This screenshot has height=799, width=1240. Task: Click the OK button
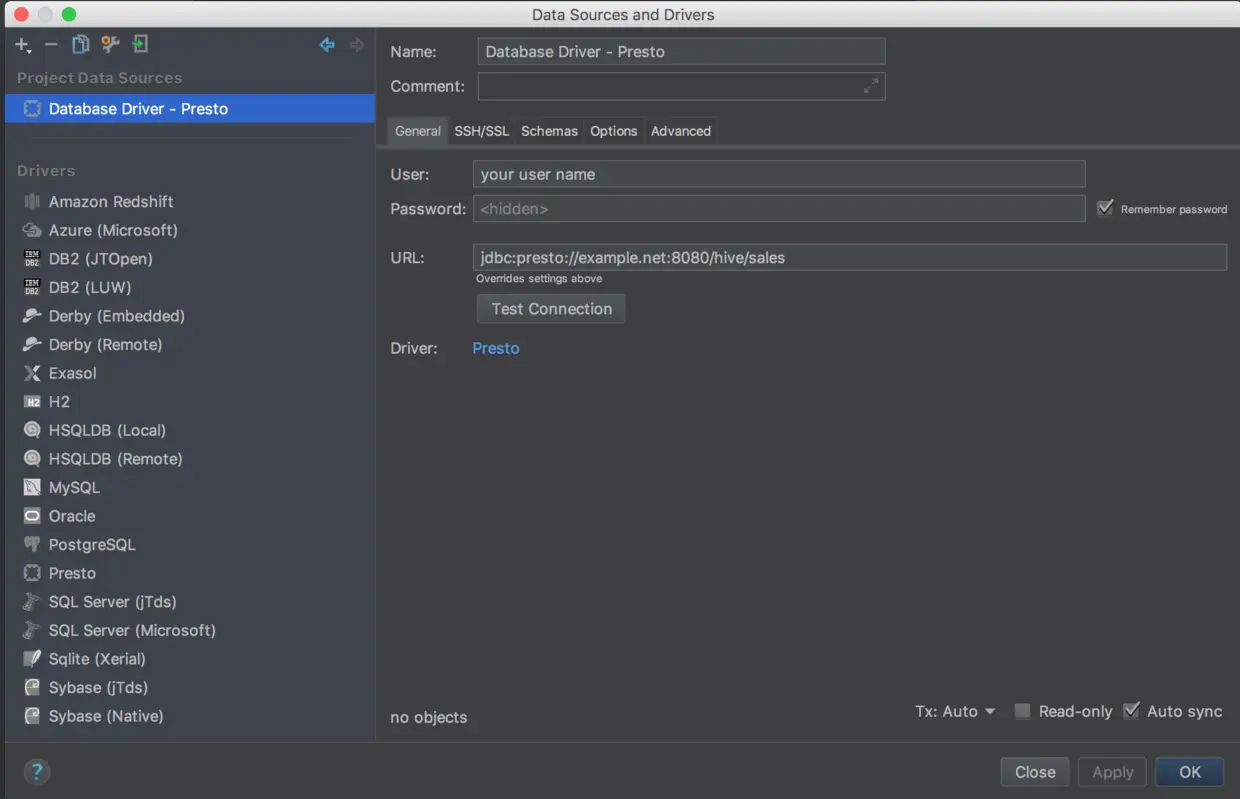[x=1190, y=772]
